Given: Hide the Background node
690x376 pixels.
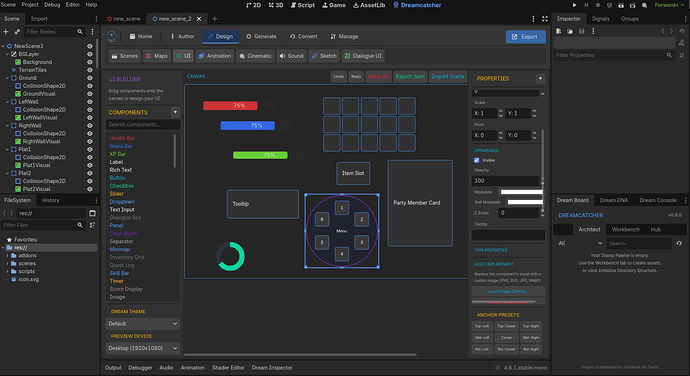Looking at the screenshot, I should [x=90, y=62].
